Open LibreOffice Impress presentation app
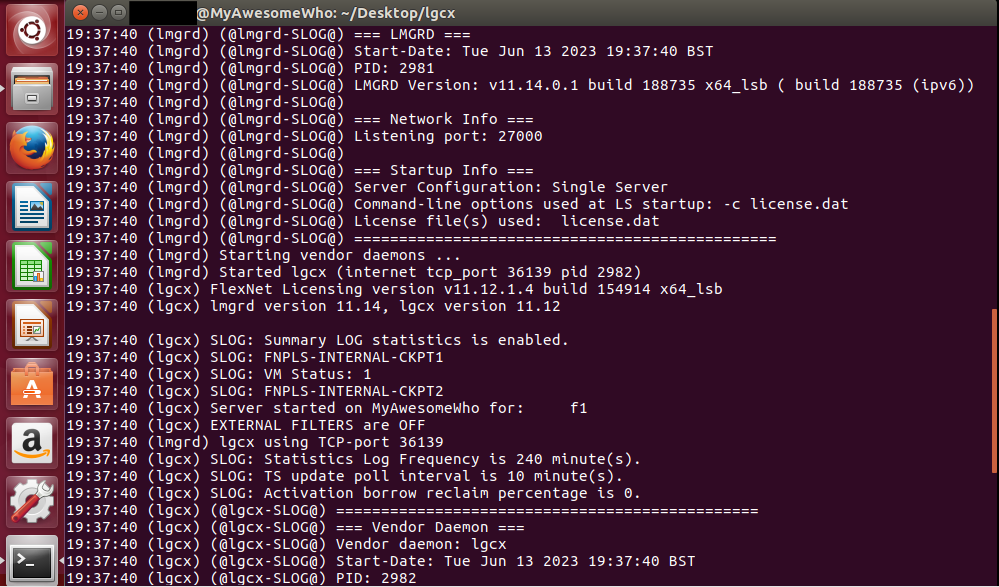This screenshot has height=587, width=999. point(32,326)
